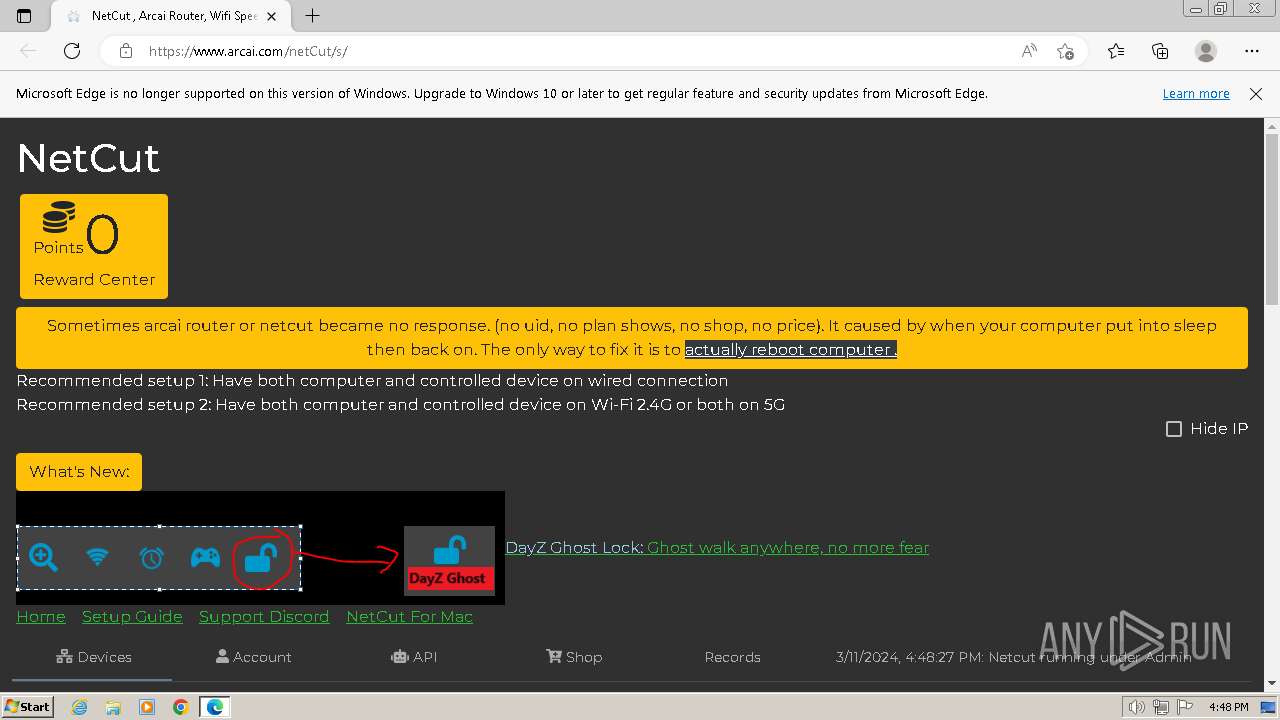
Task: Open the Setup Guide link
Action: 132,617
